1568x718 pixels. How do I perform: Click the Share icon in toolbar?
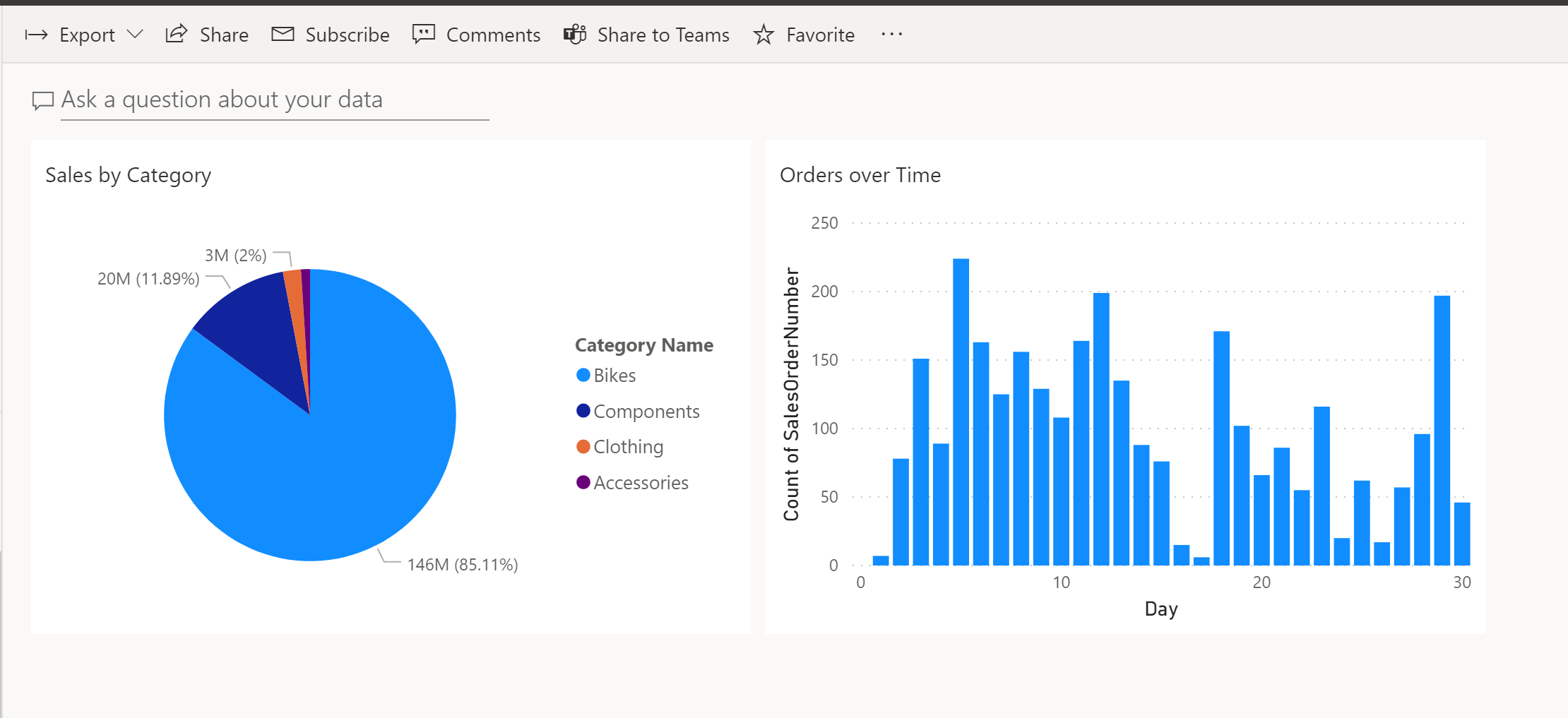tap(176, 34)
